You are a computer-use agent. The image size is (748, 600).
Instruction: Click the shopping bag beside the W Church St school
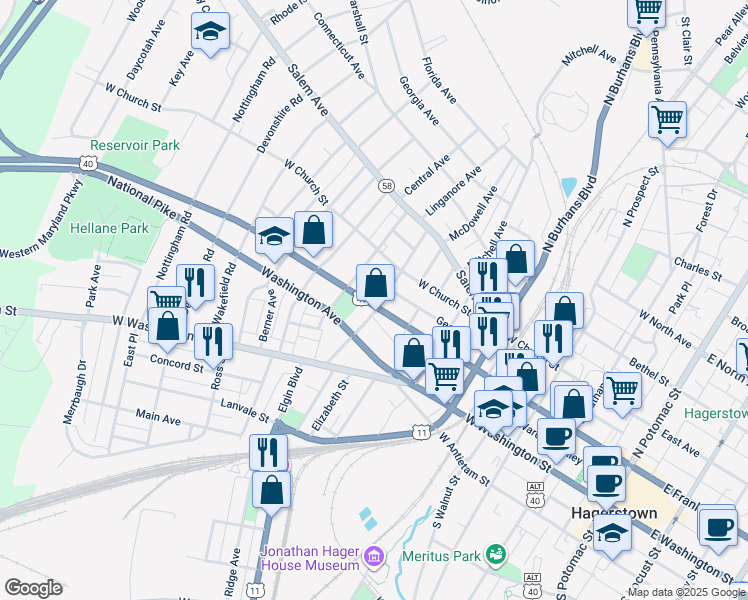(x=313, y=232)
